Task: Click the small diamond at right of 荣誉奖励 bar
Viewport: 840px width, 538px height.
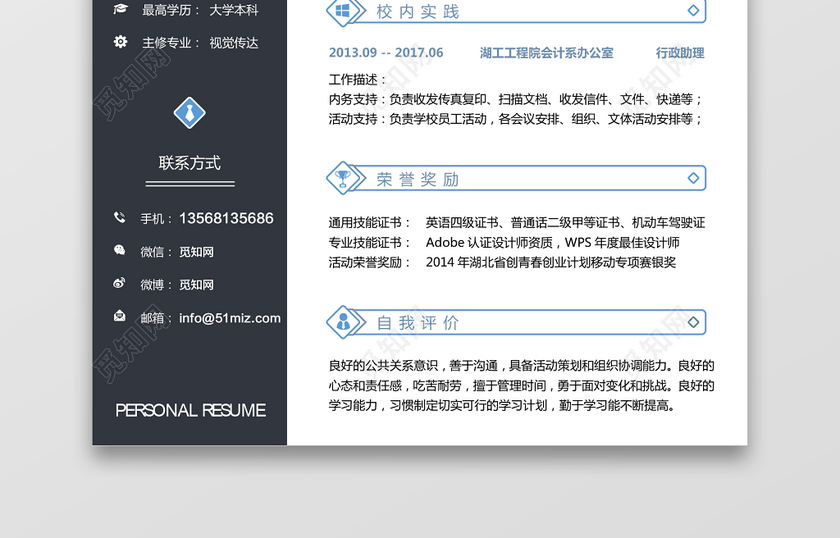Action: click(693, 178)
